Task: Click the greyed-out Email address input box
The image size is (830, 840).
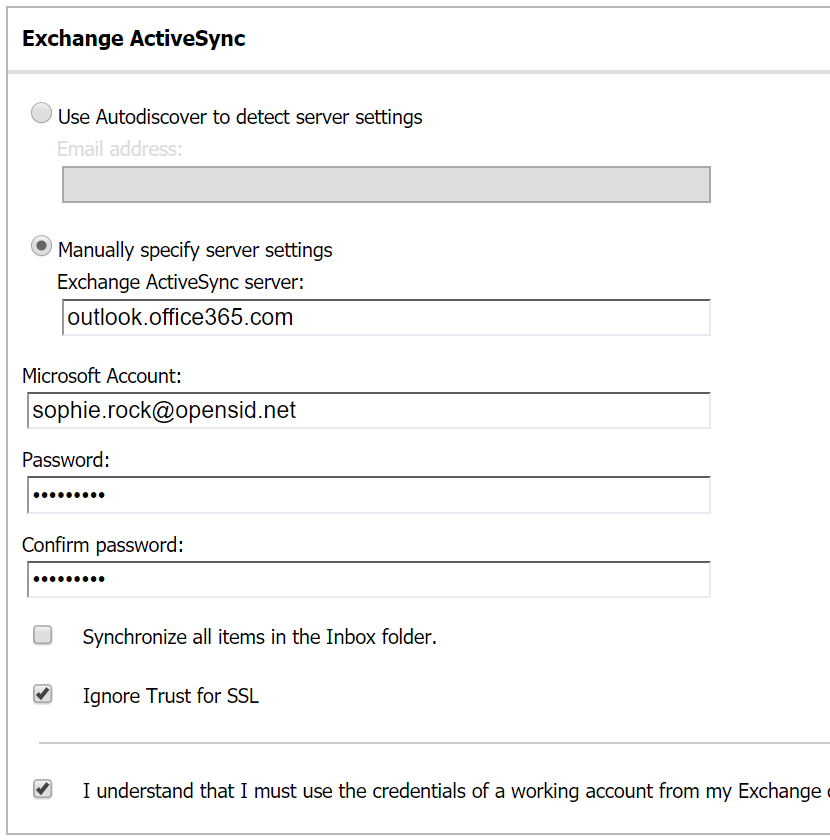Action: 386,185
